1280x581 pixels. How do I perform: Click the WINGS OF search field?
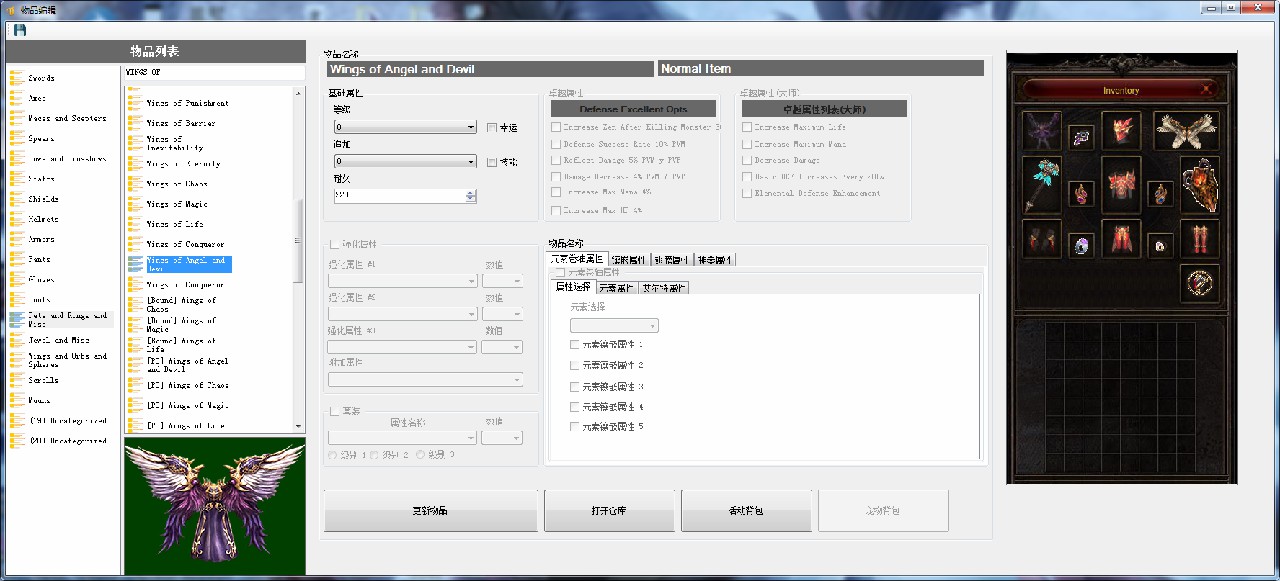point(214,73)
